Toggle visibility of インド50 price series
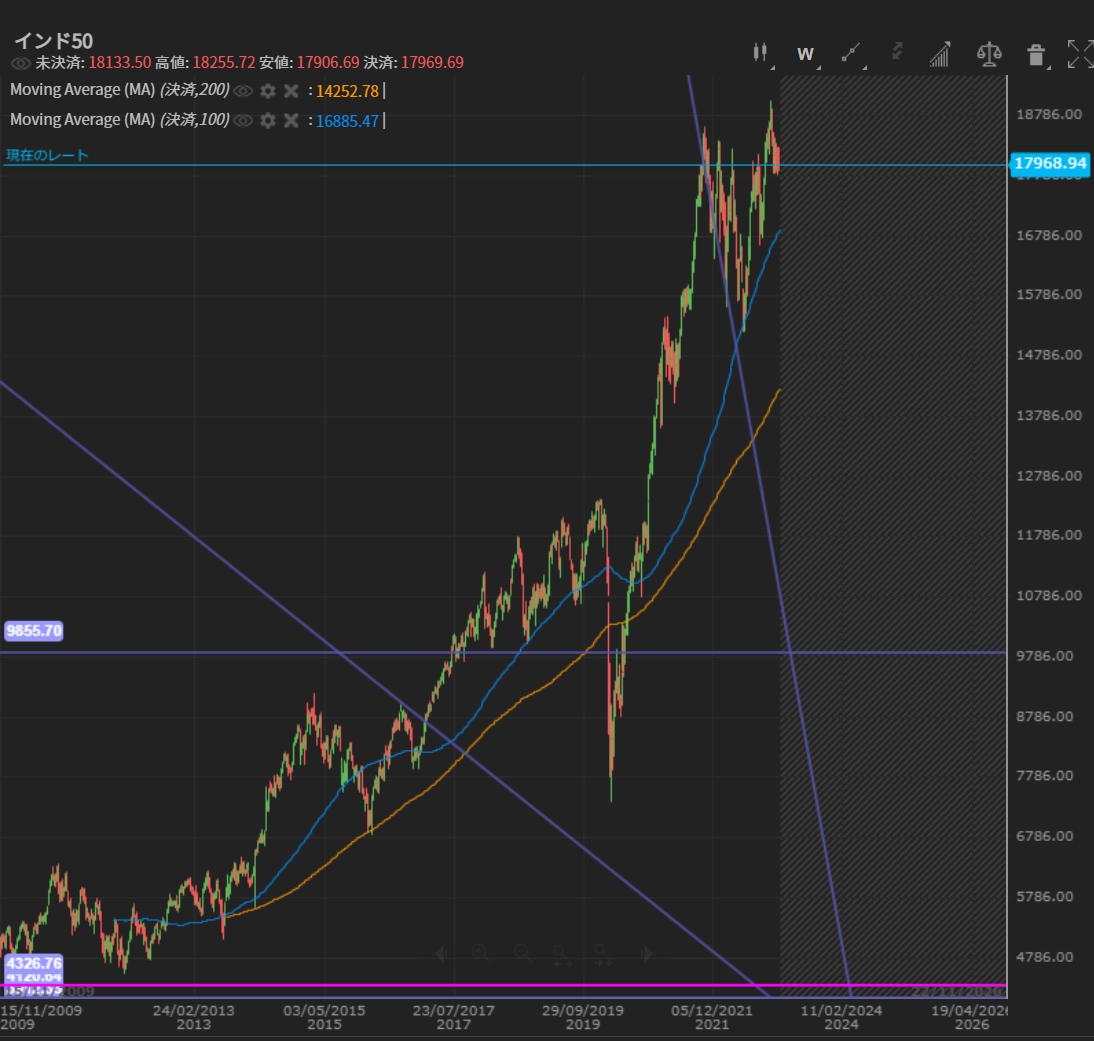This screenshot has height=1041, width=1094. click(x=20, y=63)
